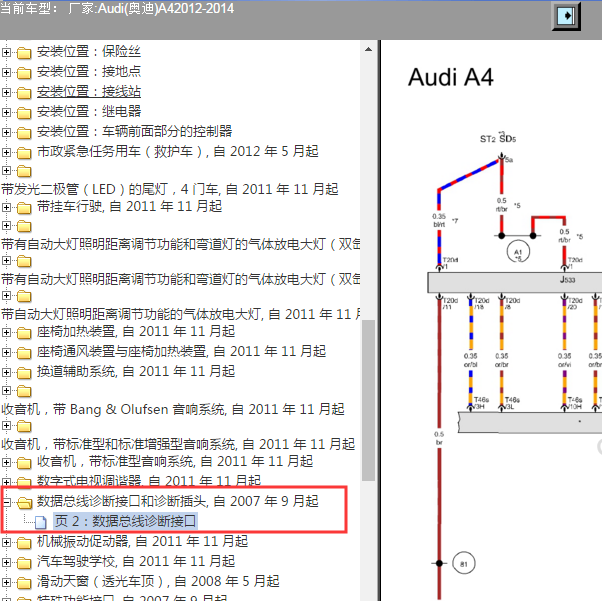Select 安装位置：保险丝 tree item
602x601 pixels.
click(89, 51)
